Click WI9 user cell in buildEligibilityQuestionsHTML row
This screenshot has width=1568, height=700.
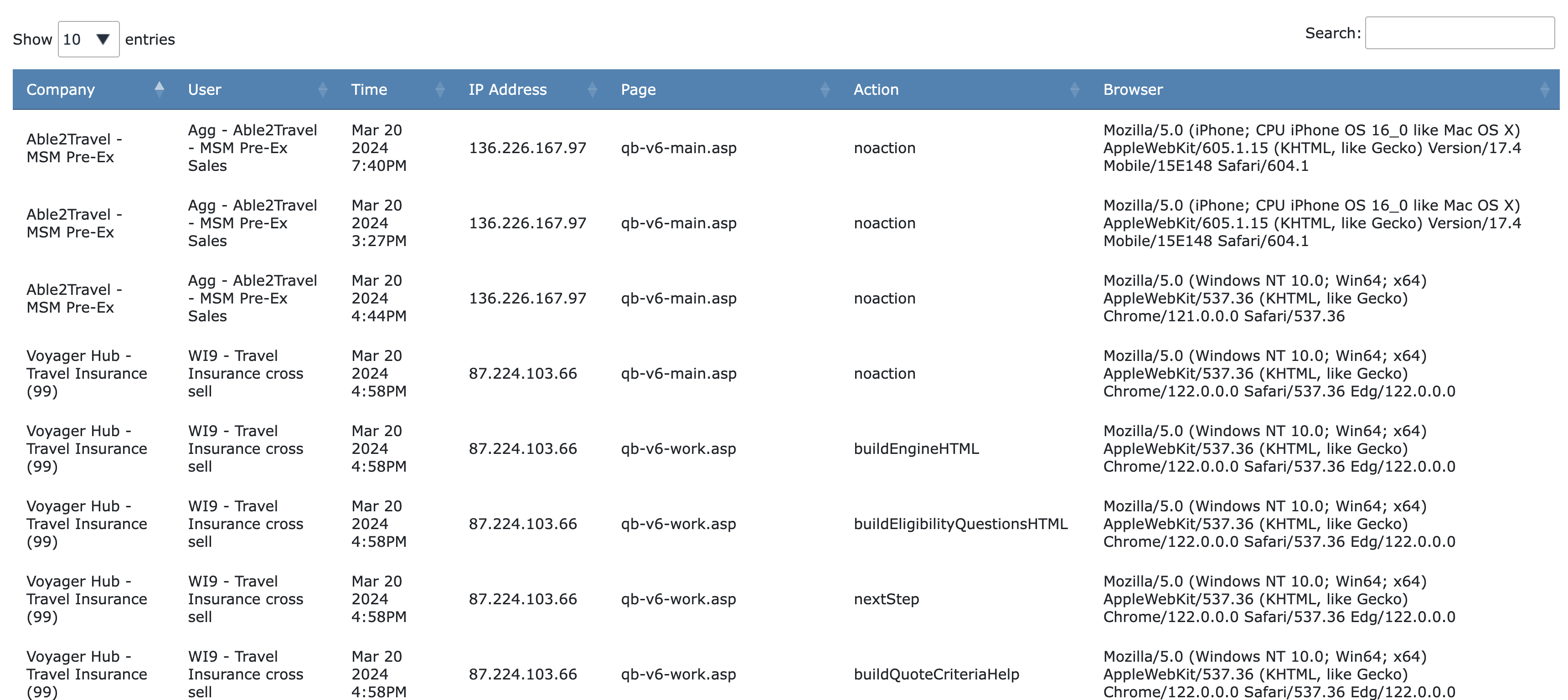point(245,524)
